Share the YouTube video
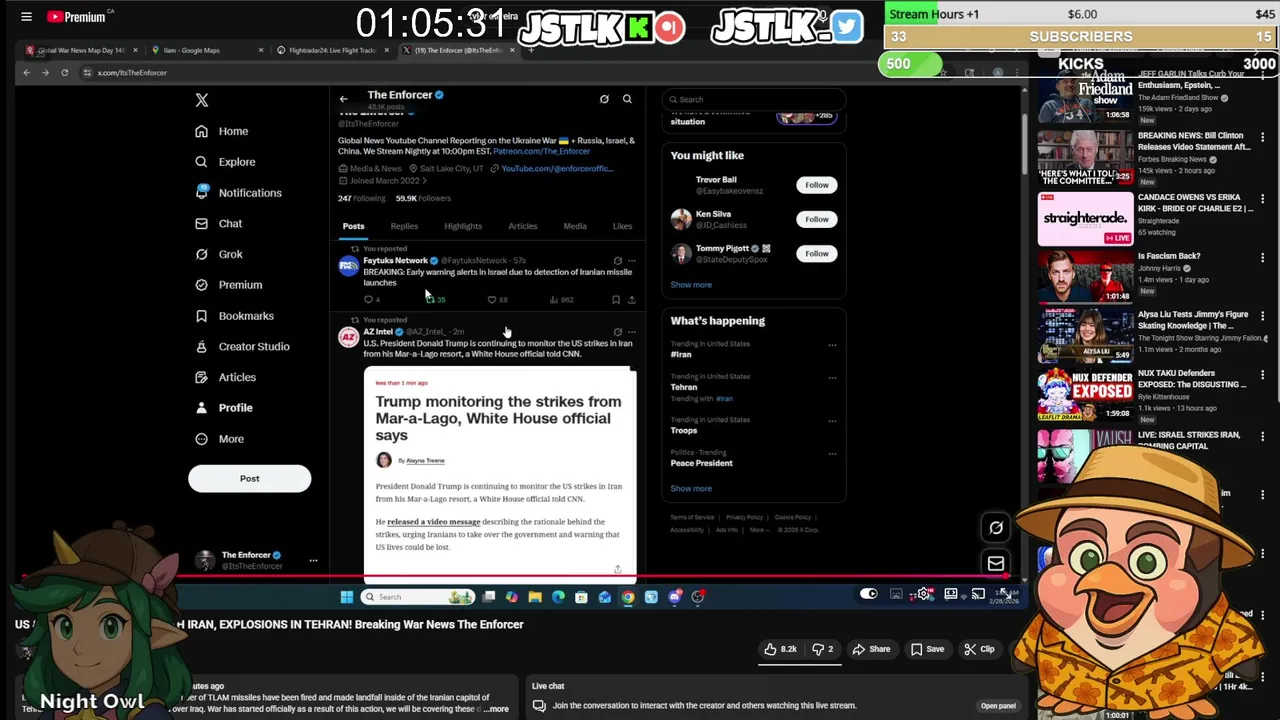 (871, 649)
